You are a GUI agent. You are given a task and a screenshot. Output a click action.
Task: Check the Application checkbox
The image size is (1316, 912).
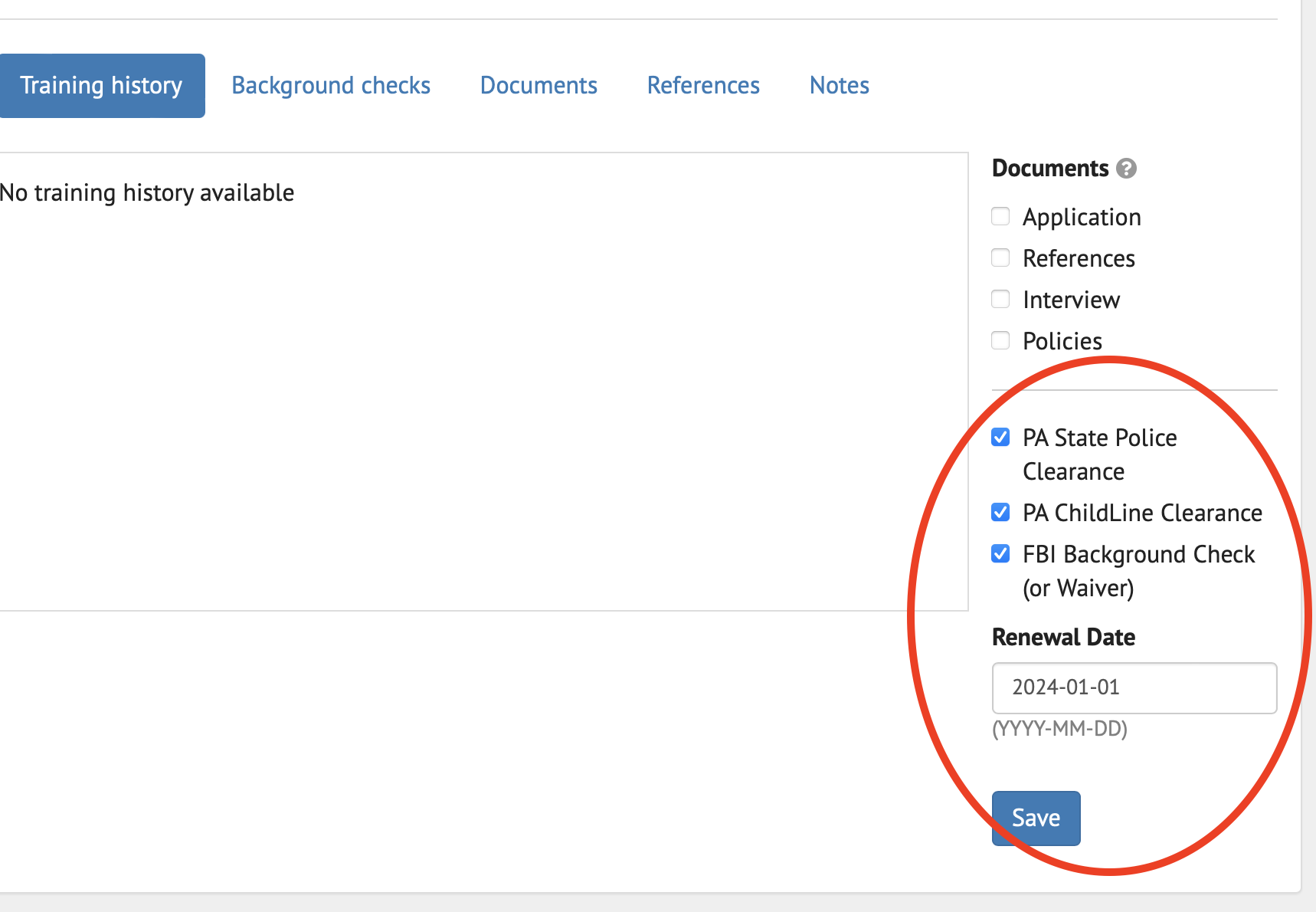pyautogui.click(x=1000, y=216)
